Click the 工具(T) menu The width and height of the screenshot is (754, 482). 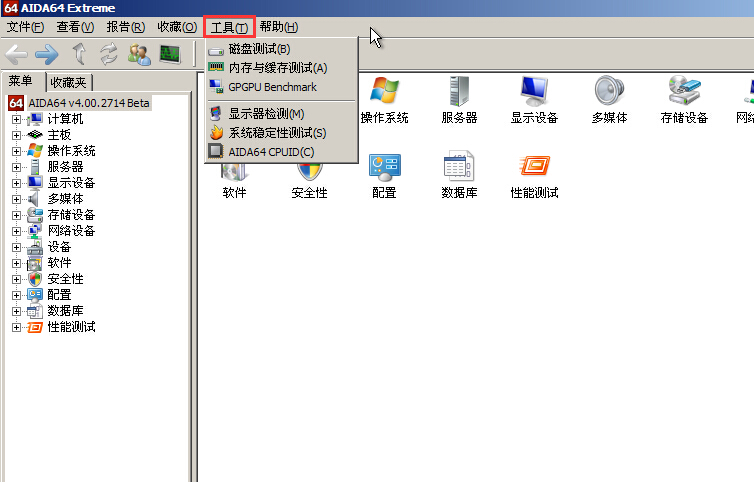(x=229, y=27)
